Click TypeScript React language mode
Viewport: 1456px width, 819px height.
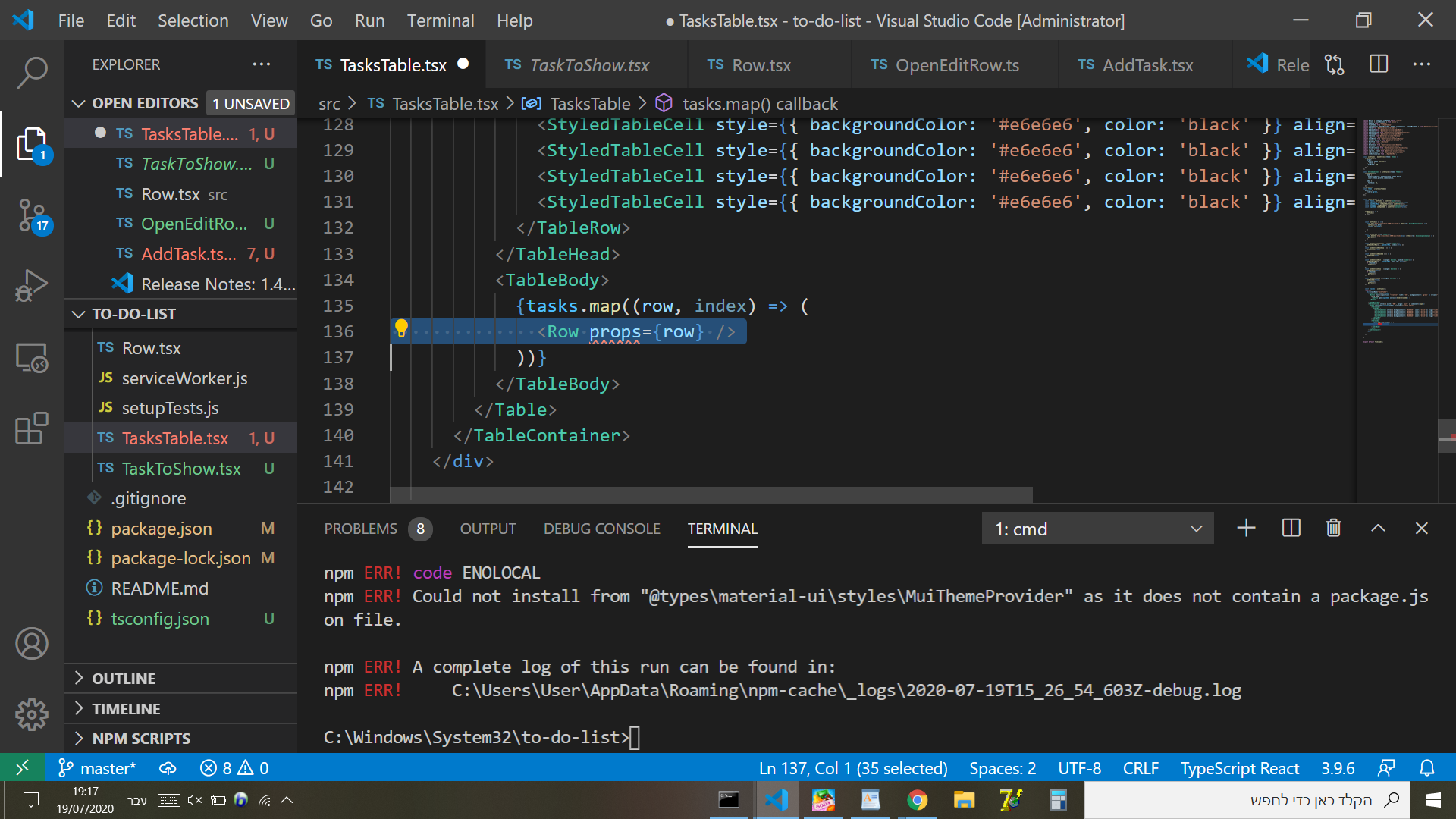(x=1239, y=768)
